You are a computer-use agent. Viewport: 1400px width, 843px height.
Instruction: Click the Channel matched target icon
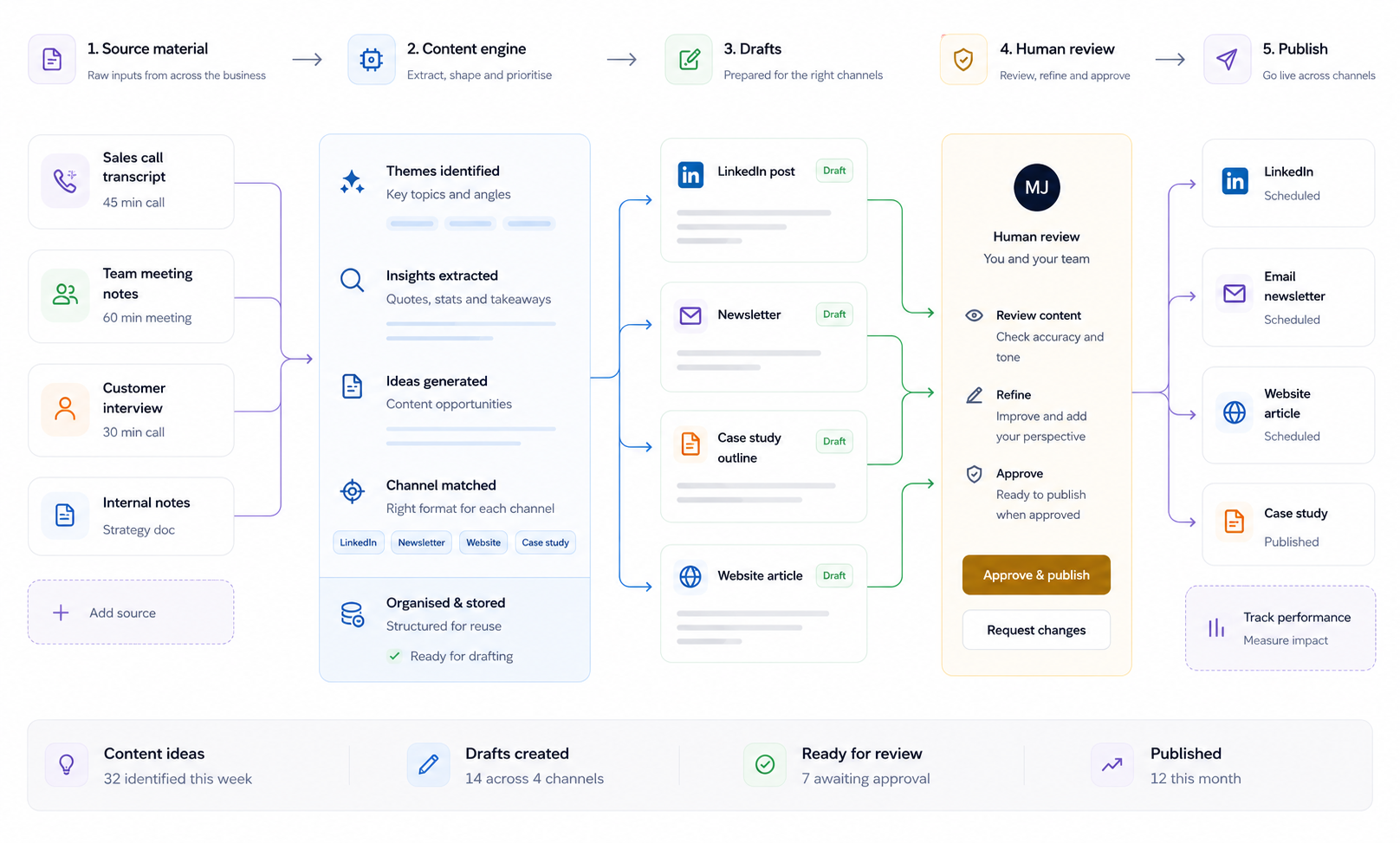point(352,491)
